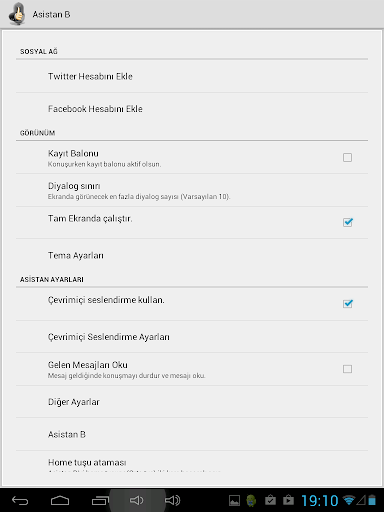Open the Diyalog sınırı setting
This screenshot has width=384, height=512.
click(192, 190)
